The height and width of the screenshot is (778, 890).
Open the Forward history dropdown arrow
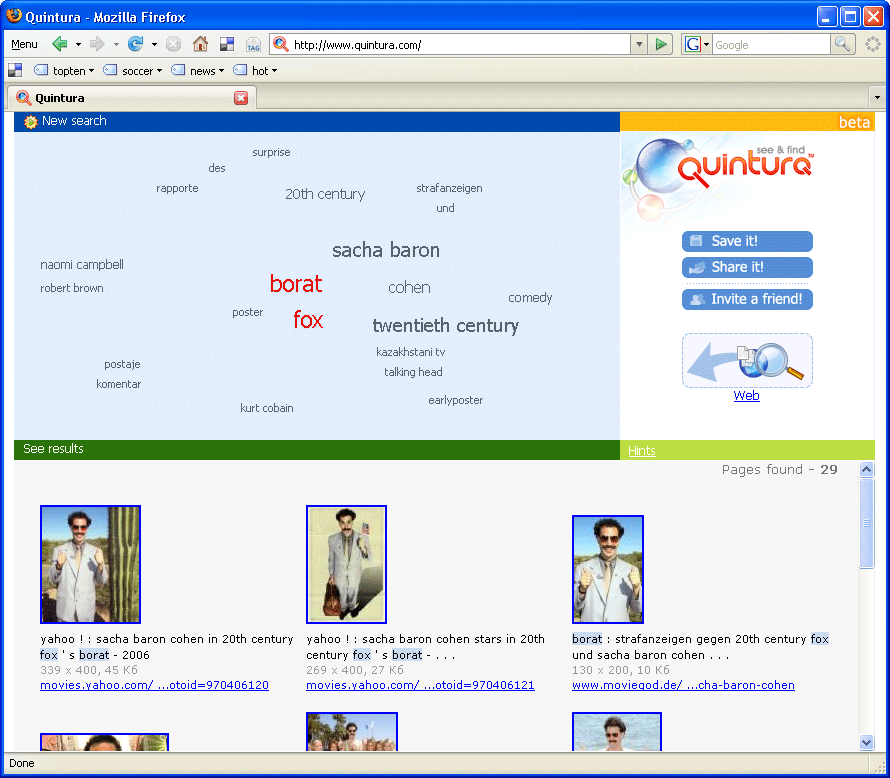116,44
